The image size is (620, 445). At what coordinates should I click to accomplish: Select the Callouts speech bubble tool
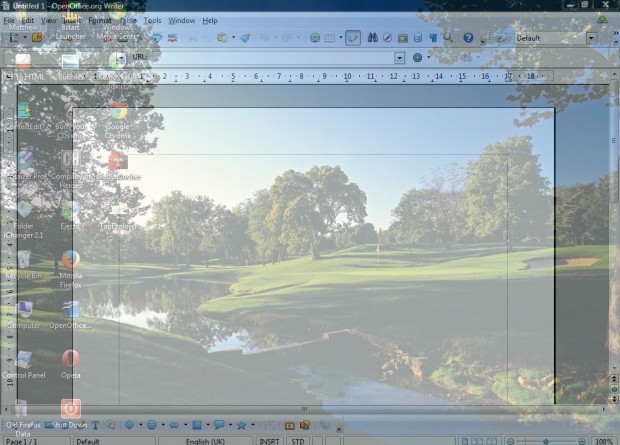tap(219, 425)
